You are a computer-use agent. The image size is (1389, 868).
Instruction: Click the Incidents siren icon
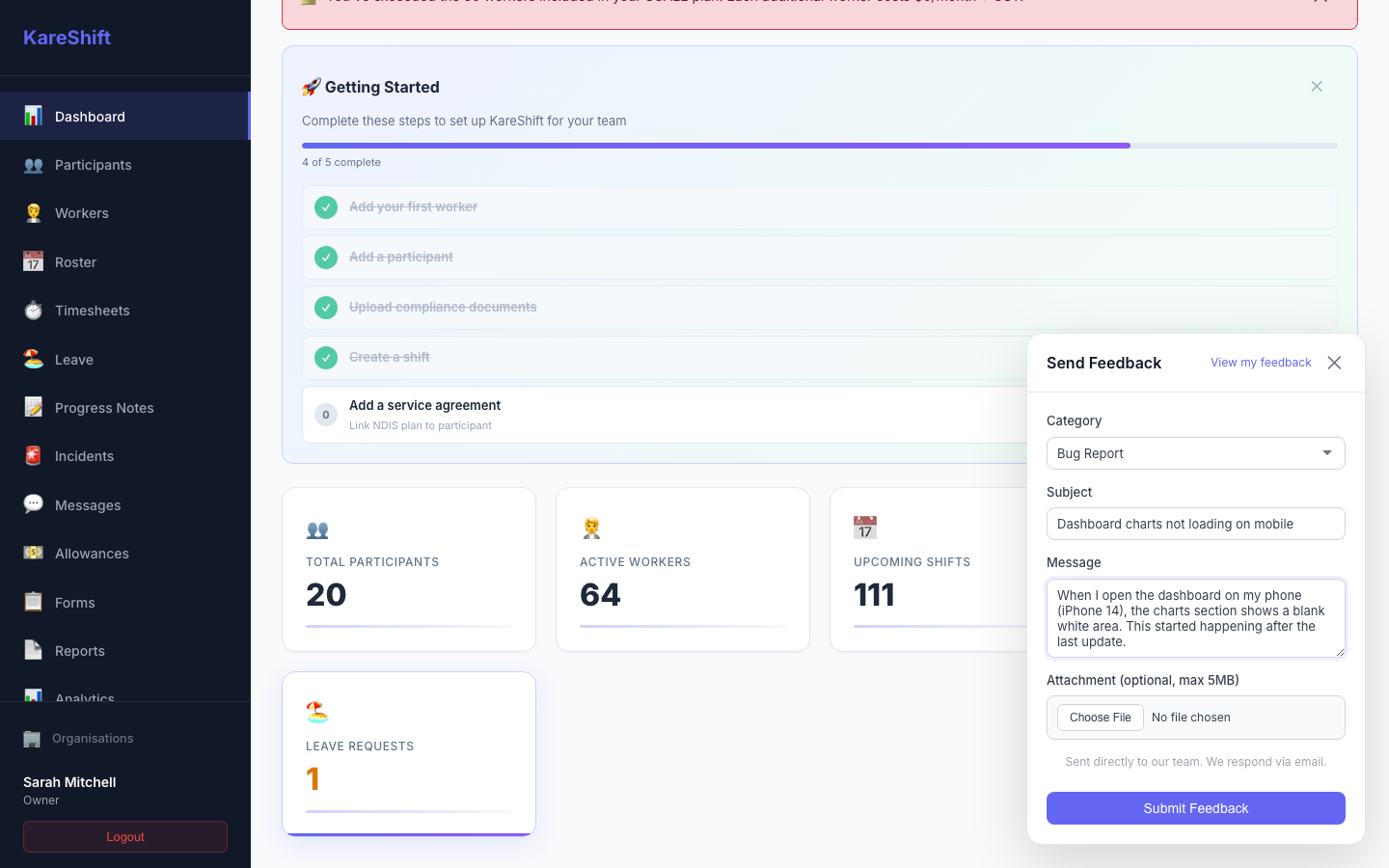click(33, 455)
